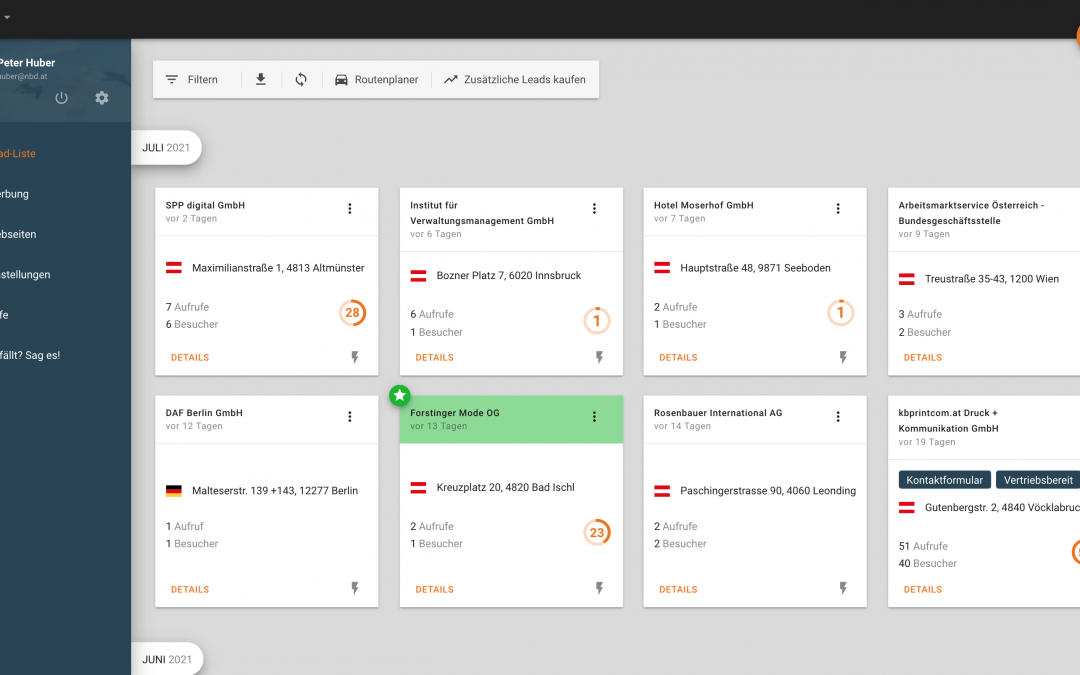Open three-dot menu of SPP digital GmbH
1080x675 pixels.
click(350, 209)
